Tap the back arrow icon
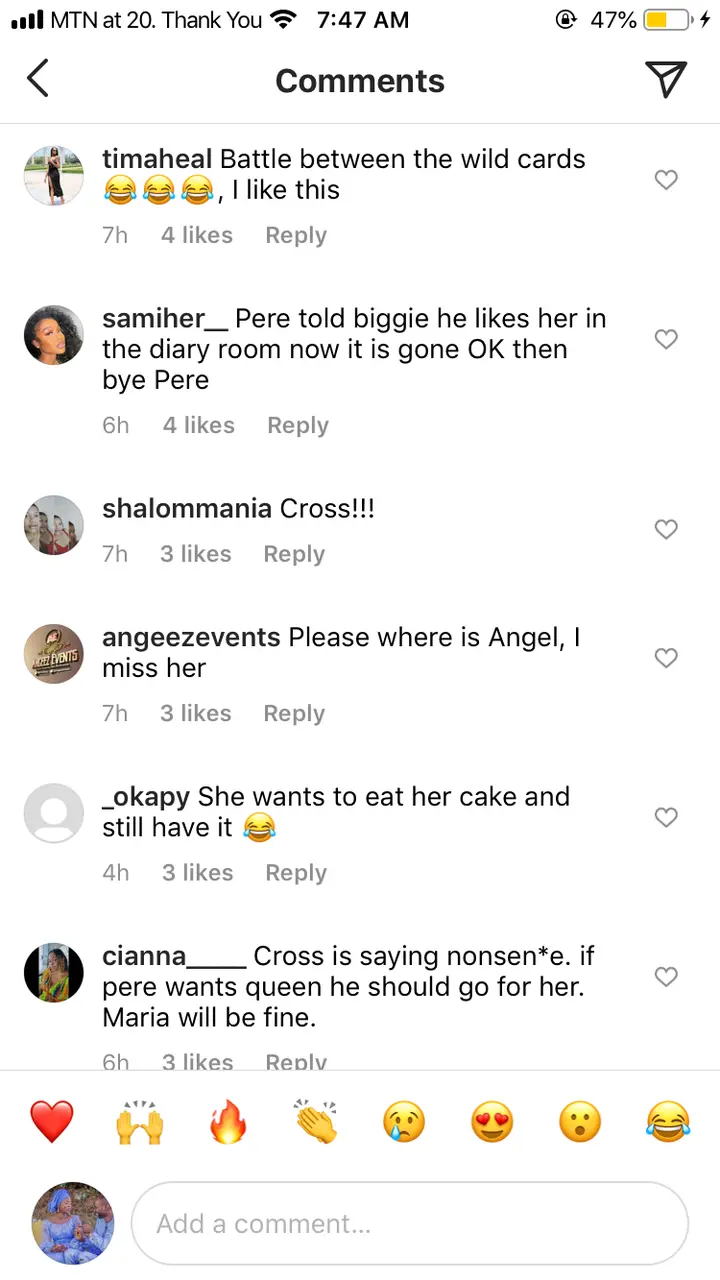 pyautogui.click(x=38, y=79)
